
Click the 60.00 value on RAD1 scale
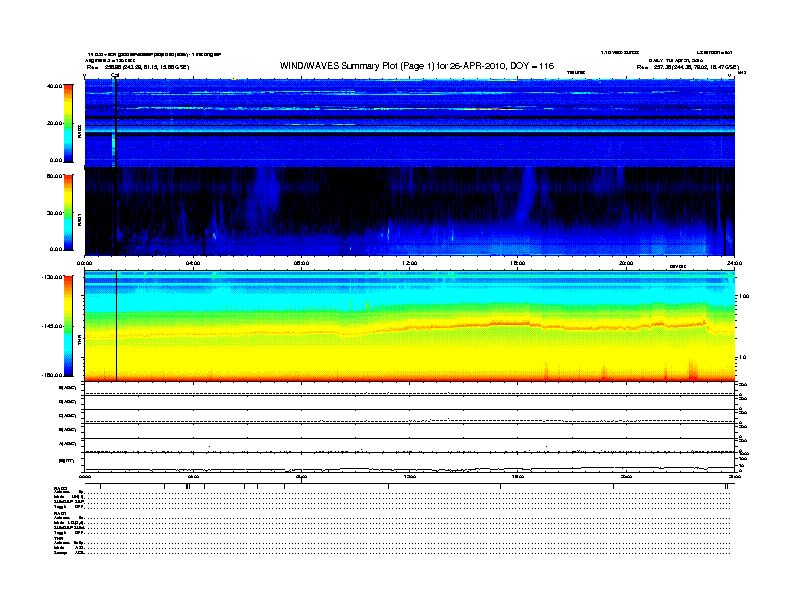tap(55, 176)
